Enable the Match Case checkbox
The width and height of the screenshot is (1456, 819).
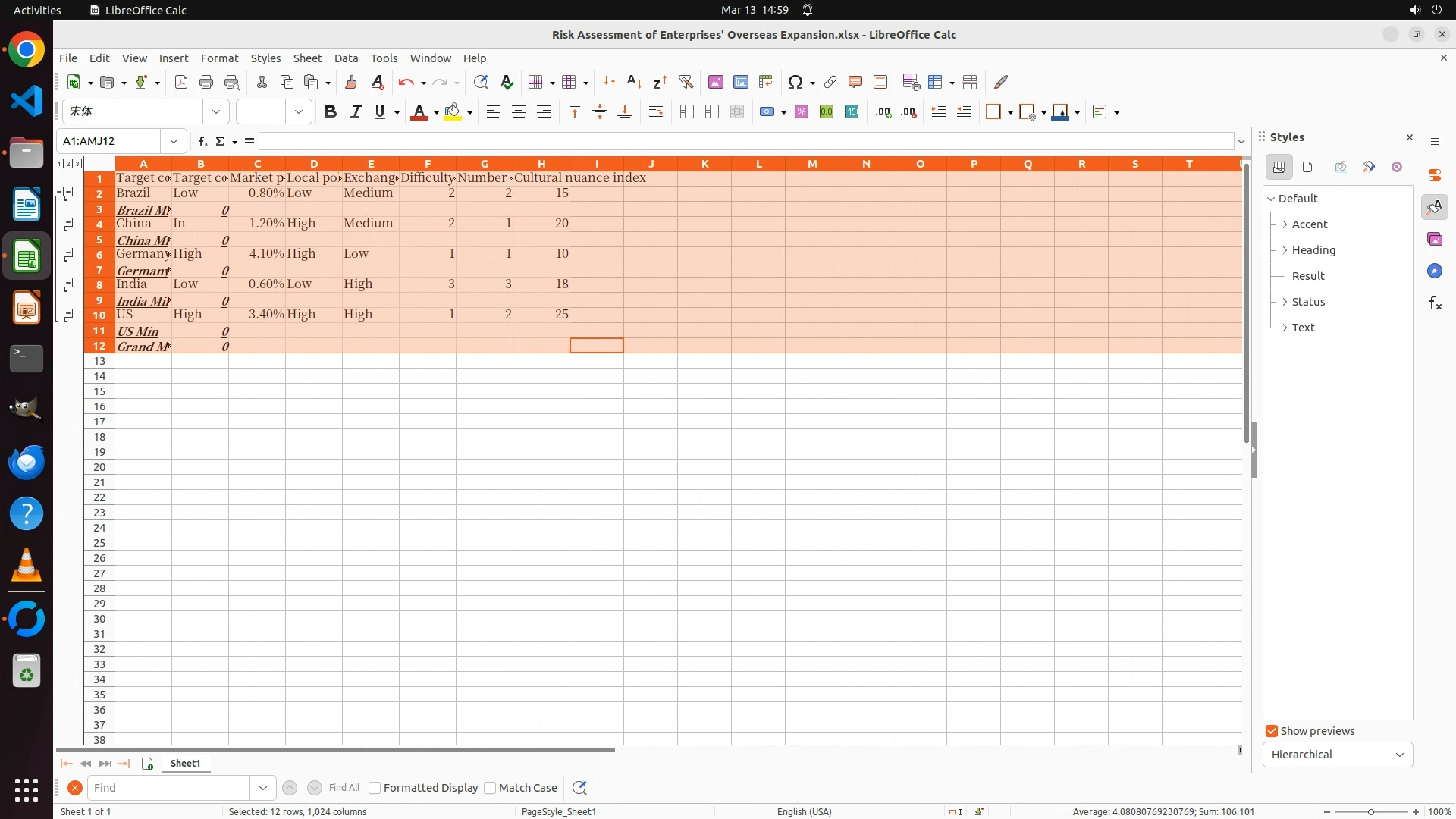490,788
